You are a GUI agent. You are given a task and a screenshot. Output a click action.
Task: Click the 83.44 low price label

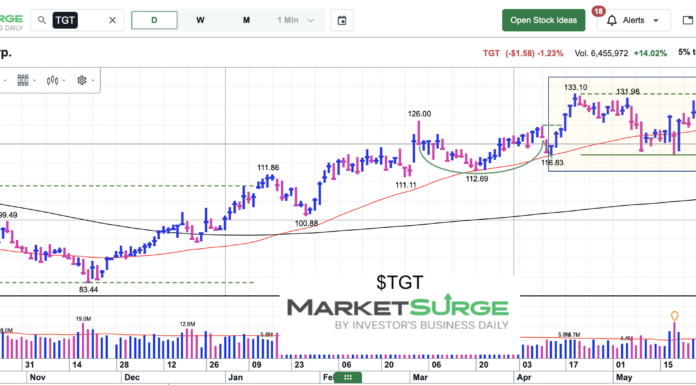click(88, 290)
